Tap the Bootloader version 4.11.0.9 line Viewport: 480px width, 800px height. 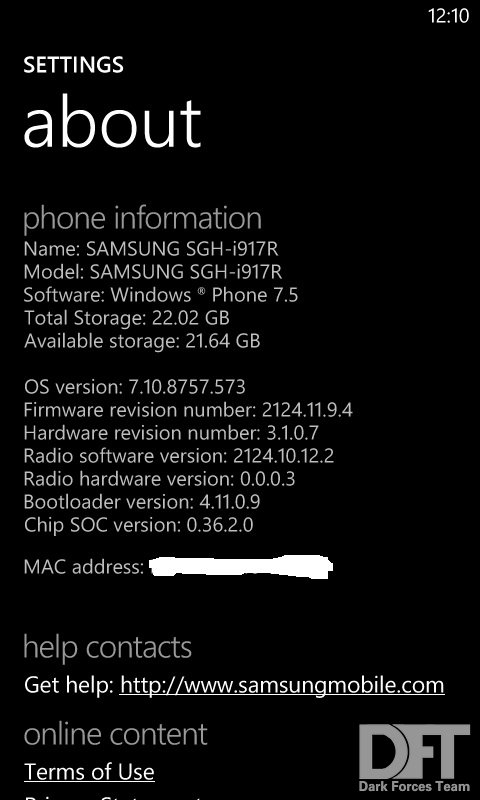click(142, 502)
